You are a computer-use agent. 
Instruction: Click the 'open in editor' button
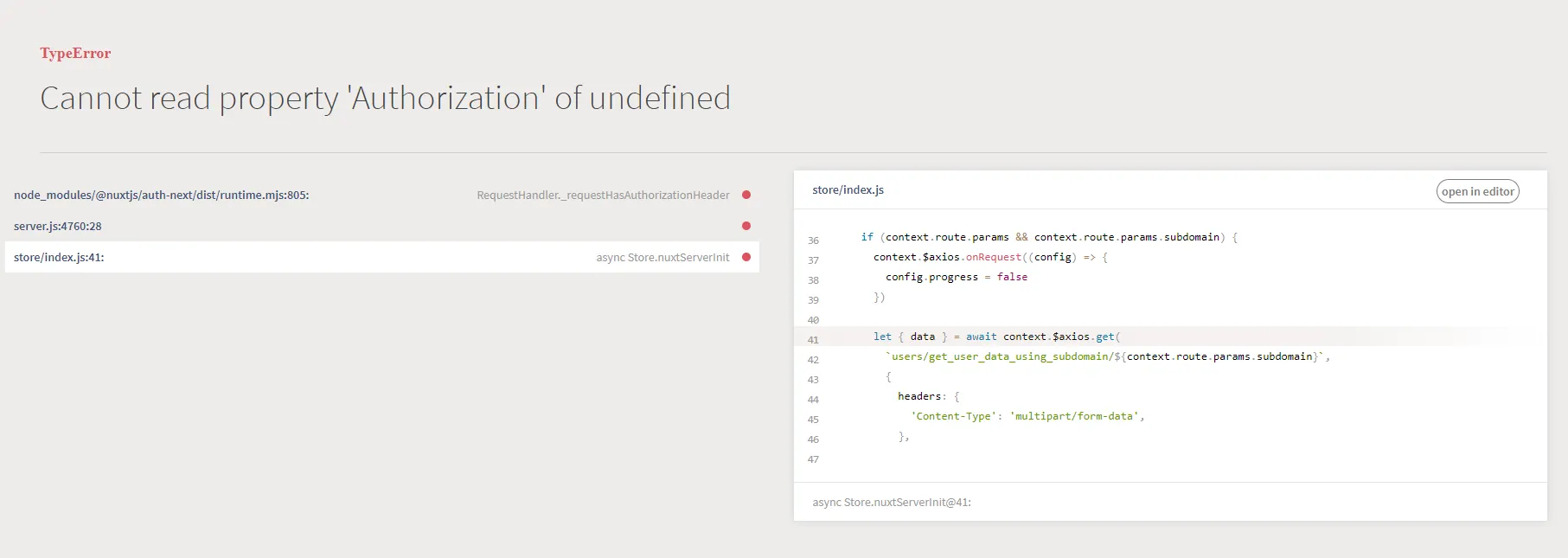pyautogui.click(x=1477, y=191)
